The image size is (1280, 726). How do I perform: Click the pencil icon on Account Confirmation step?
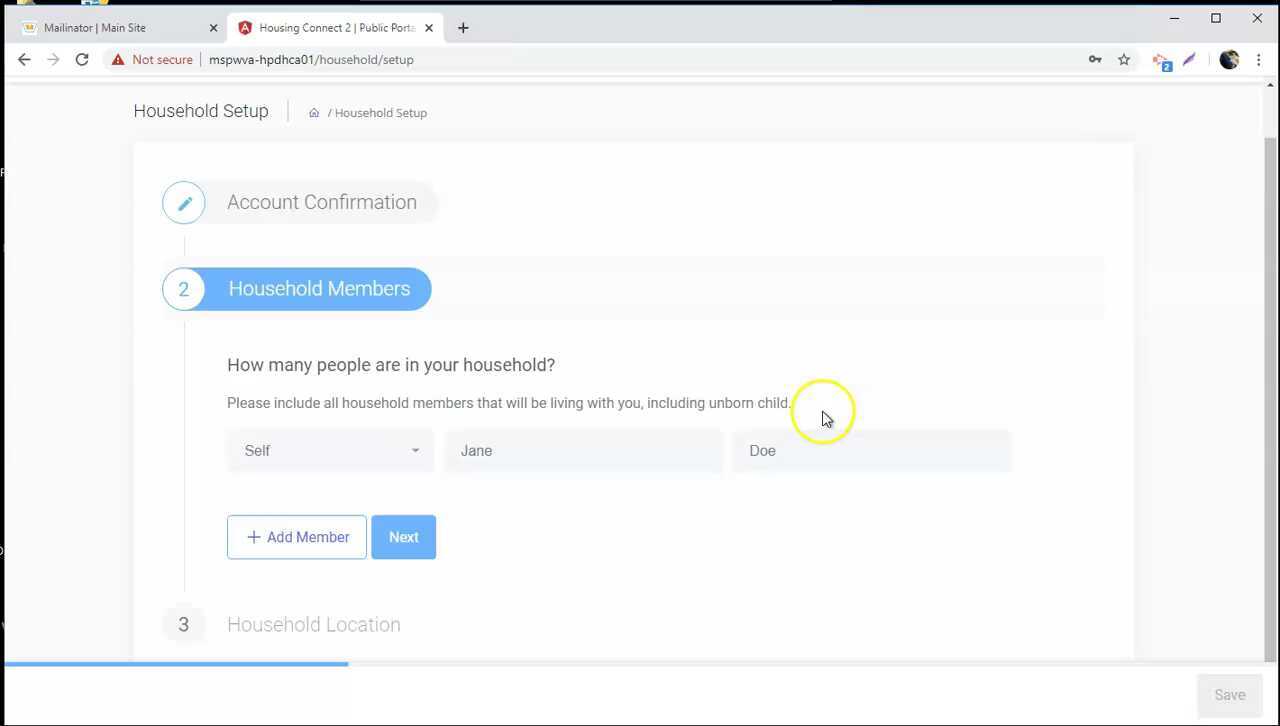[x=183, y=202]
